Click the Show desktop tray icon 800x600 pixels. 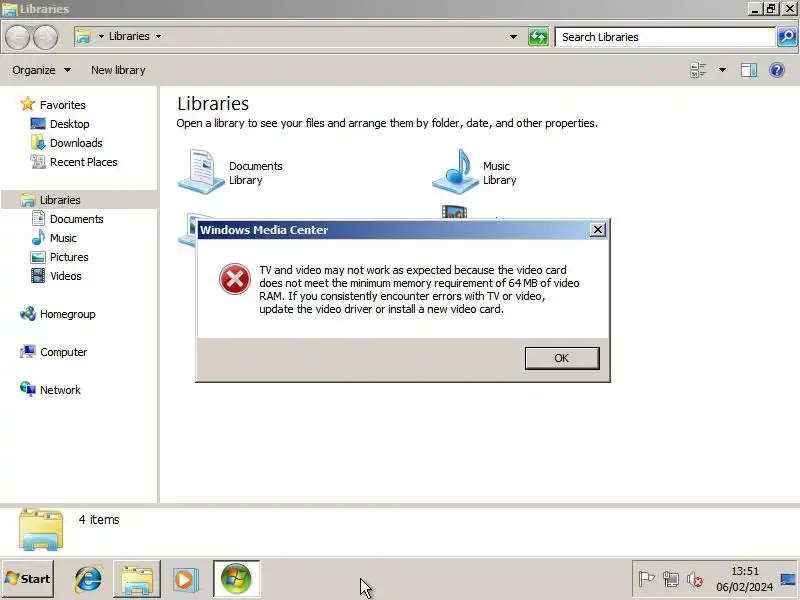(x=788, y=579)
